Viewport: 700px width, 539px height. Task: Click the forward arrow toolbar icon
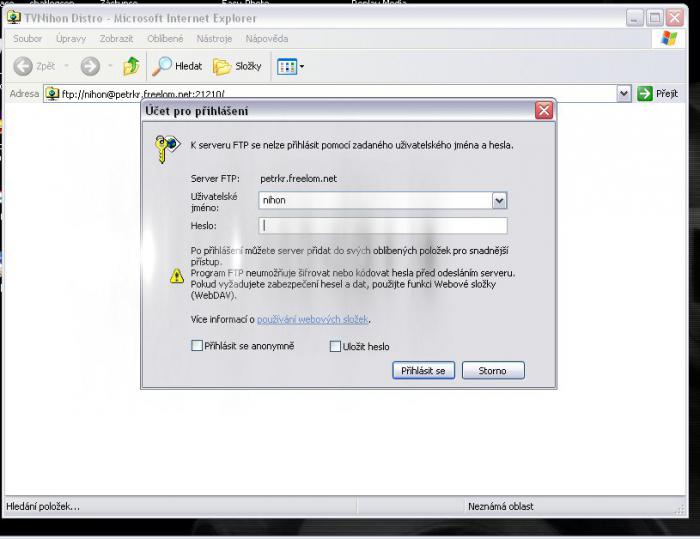90,66
